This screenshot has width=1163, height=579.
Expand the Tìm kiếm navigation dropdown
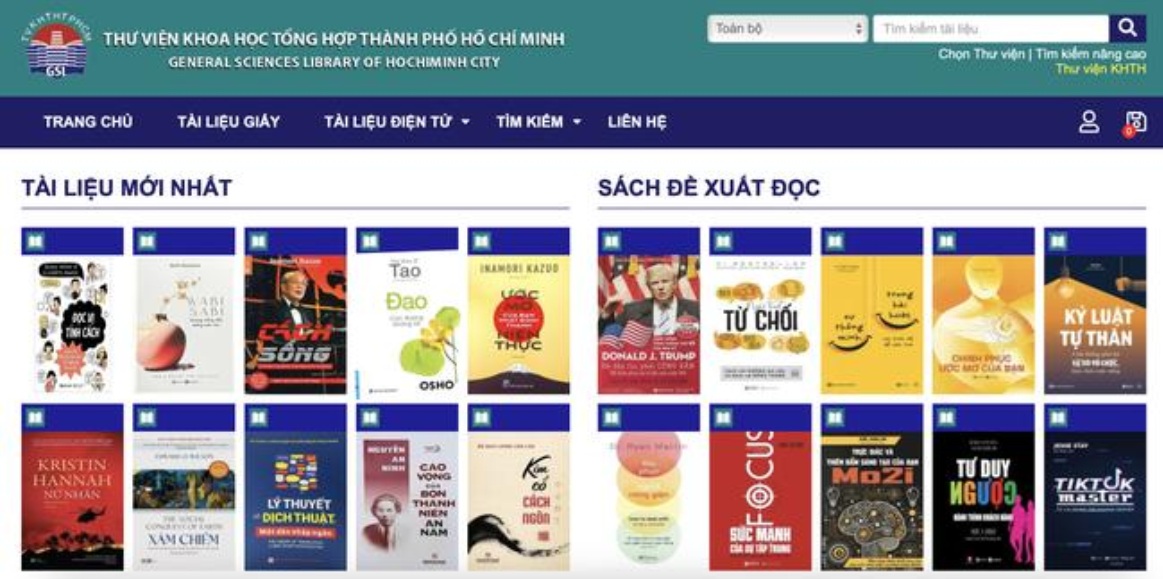(x=538, y=122)
